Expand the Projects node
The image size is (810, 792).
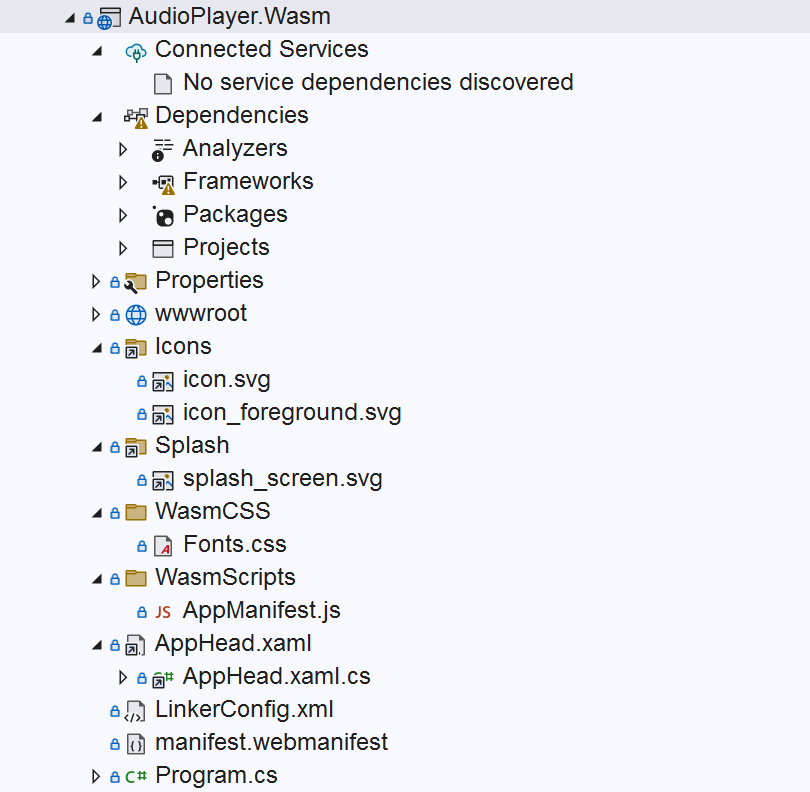[x=122, y=247]
